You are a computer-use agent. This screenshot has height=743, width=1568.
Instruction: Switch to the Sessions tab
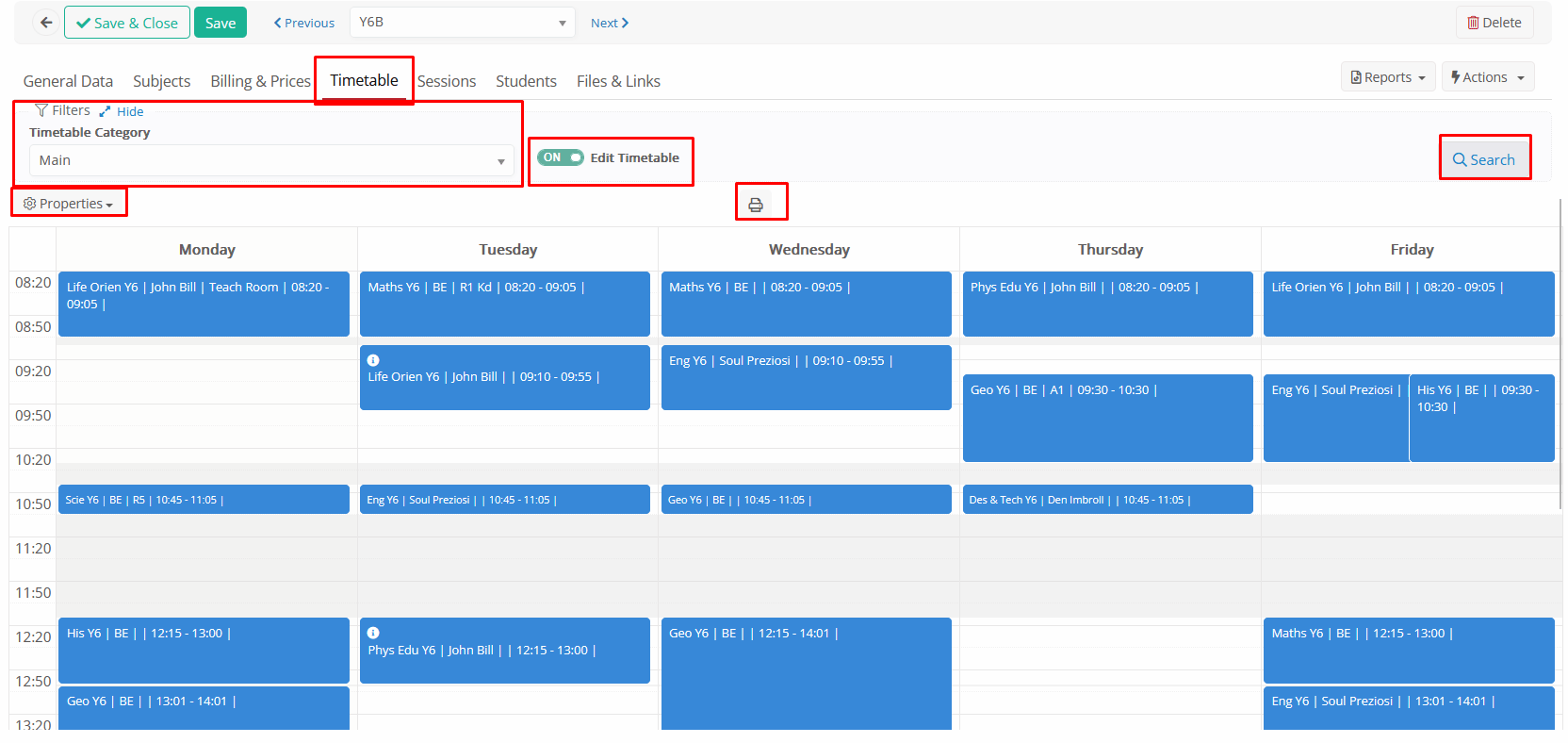coord(447,81)
